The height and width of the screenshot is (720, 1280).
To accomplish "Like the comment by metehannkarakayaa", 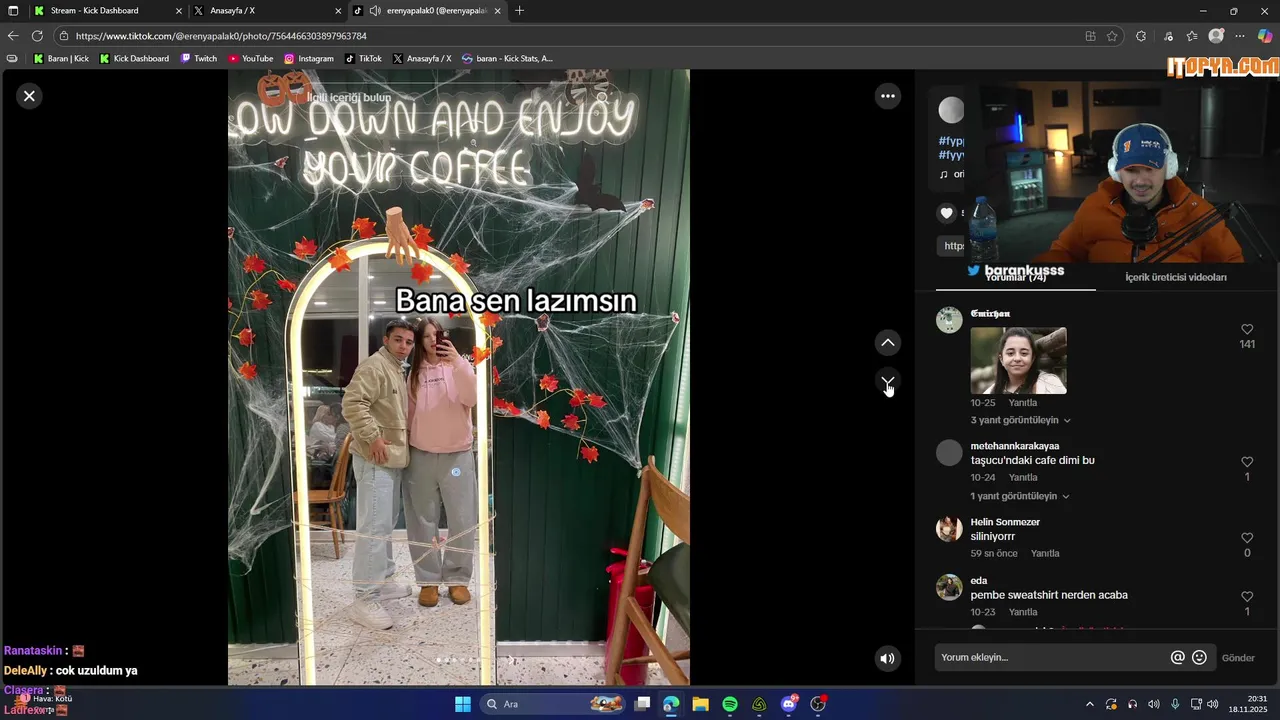I will 1247,462.
